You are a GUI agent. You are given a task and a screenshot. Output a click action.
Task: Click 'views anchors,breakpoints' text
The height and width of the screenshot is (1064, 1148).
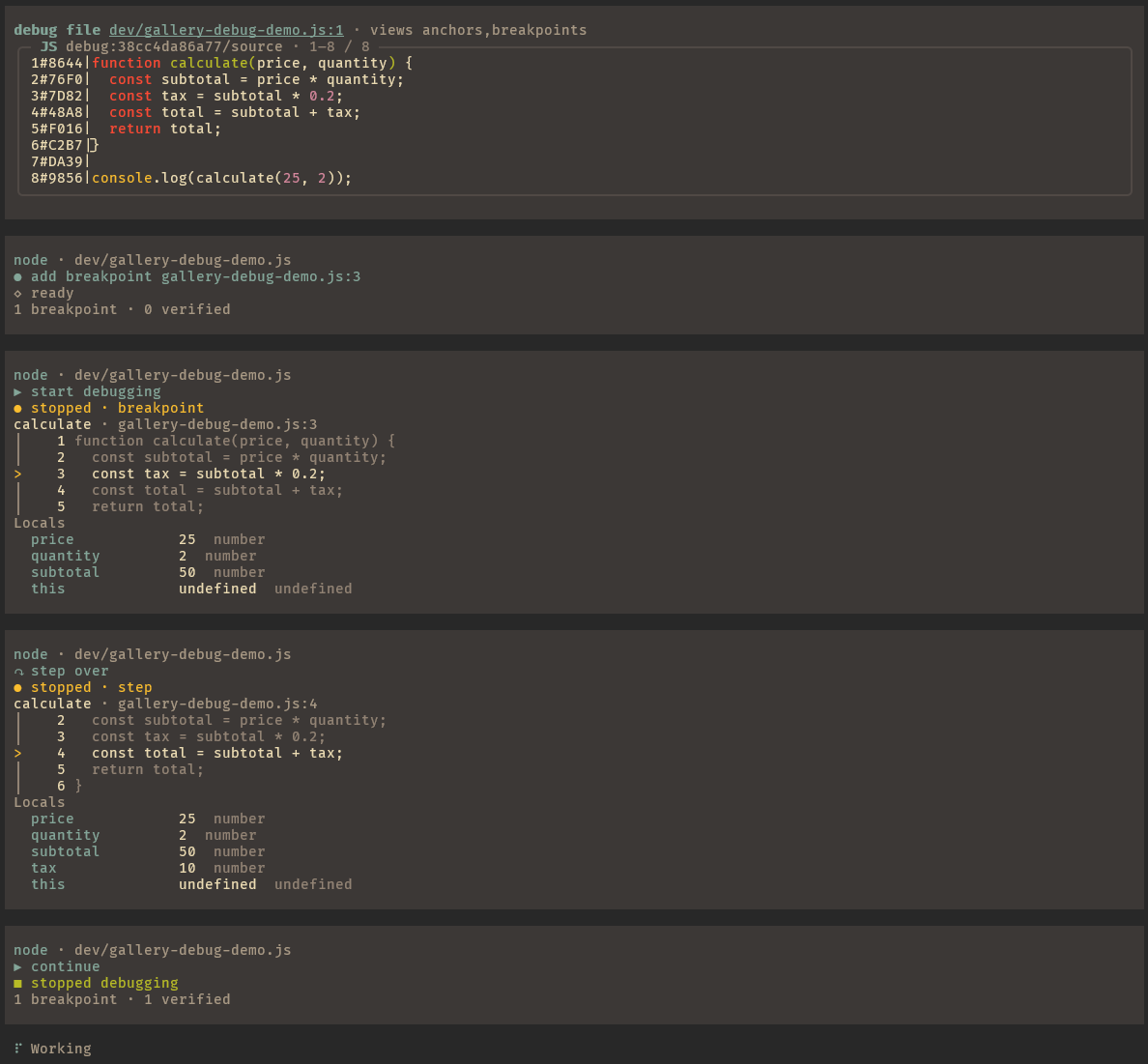point(478,30)
